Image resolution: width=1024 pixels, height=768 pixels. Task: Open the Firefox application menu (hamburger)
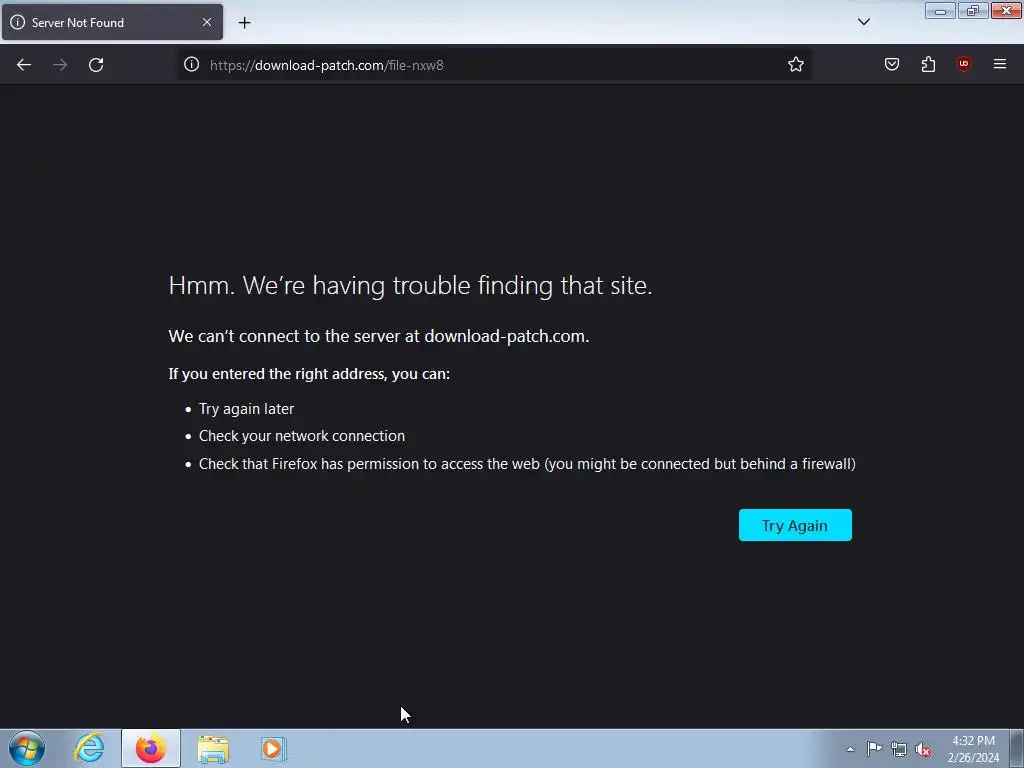[1000, 64]
